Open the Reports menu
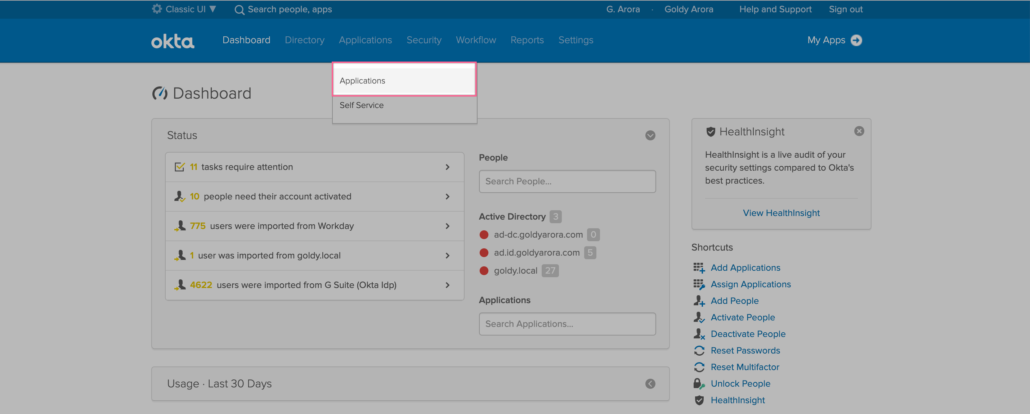1030x414 pixels. 527,40
